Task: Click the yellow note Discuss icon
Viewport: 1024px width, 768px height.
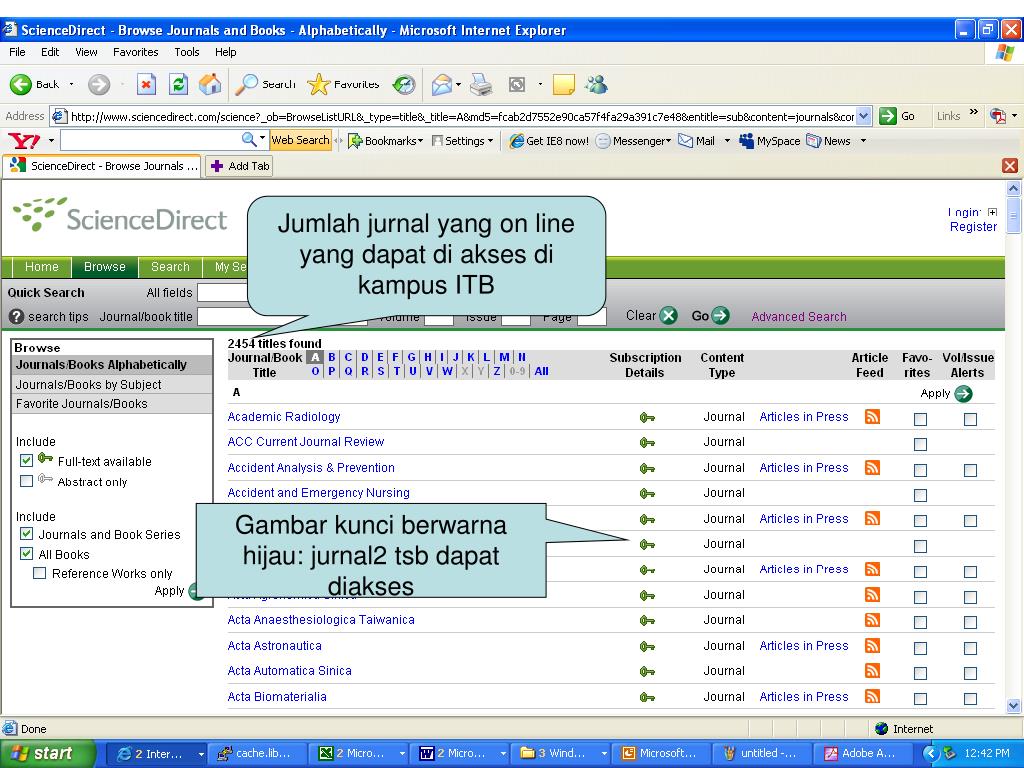Action: (564, 84)
